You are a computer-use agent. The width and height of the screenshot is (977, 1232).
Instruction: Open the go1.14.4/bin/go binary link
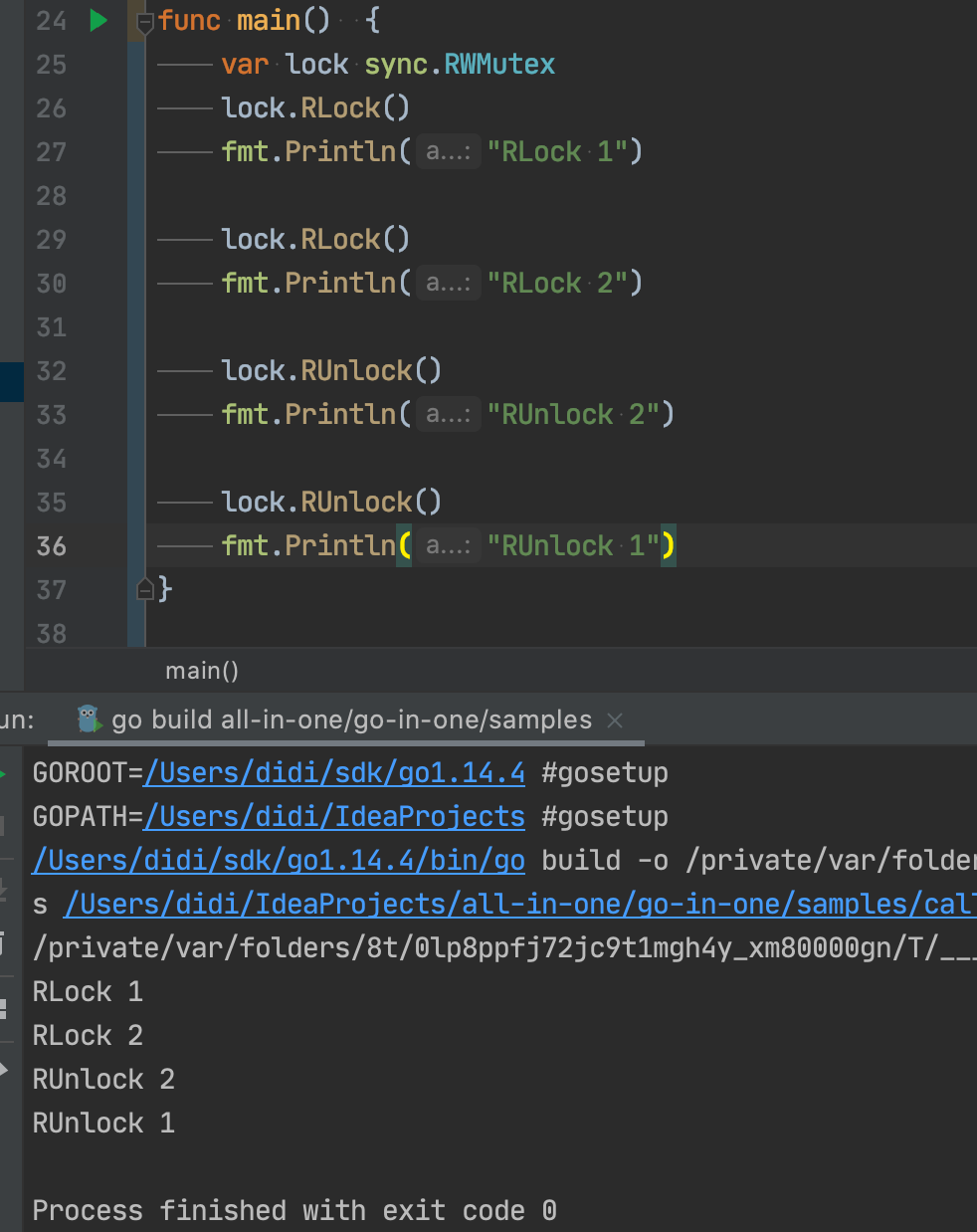279,861
